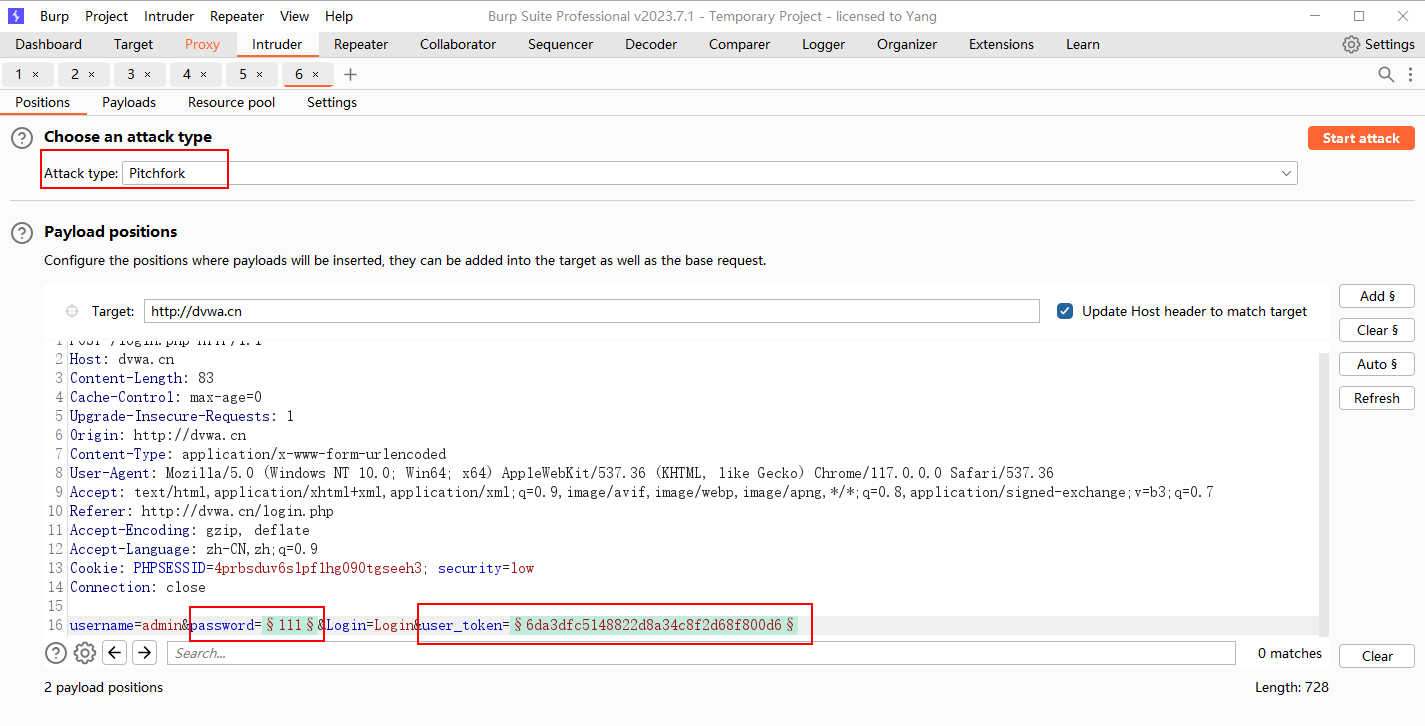1425x726 pixels.
Task: Open search settings gear below request editor
Action: 85,653
